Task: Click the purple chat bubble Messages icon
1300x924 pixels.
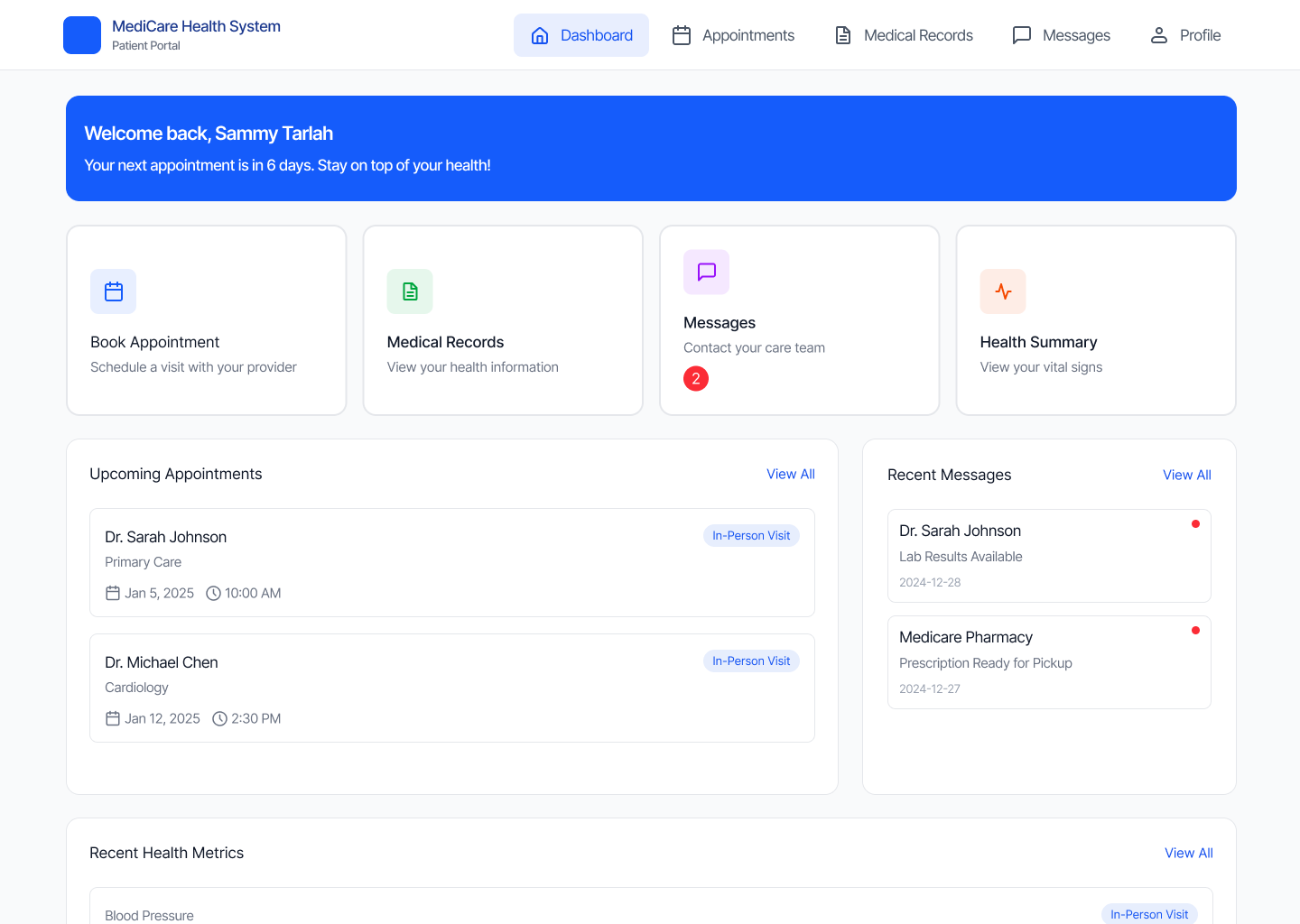Action: pos(706,272)
